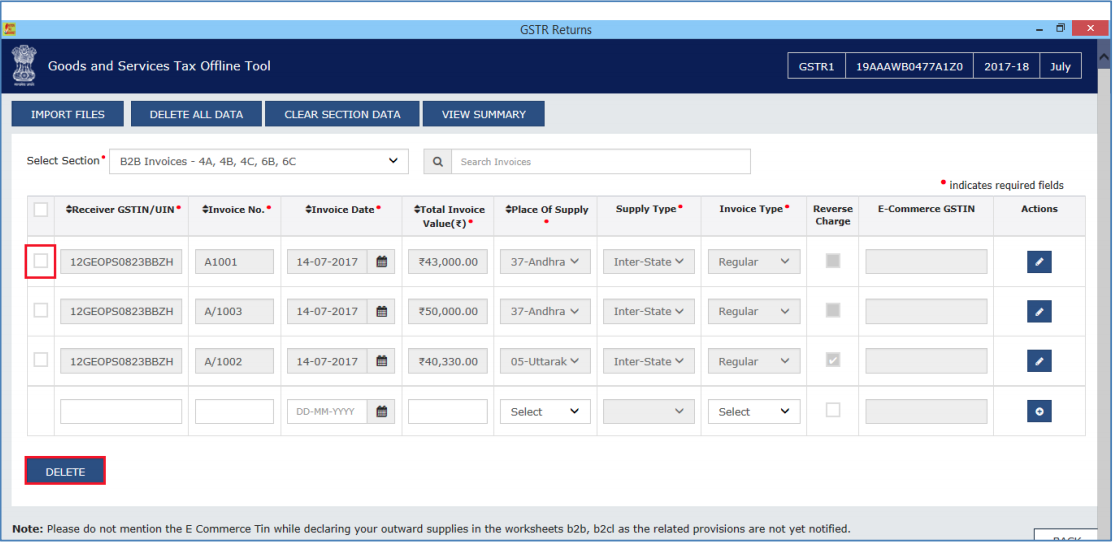Click the Search Invoices field
Screen dimensions: 1113x544
601,162
